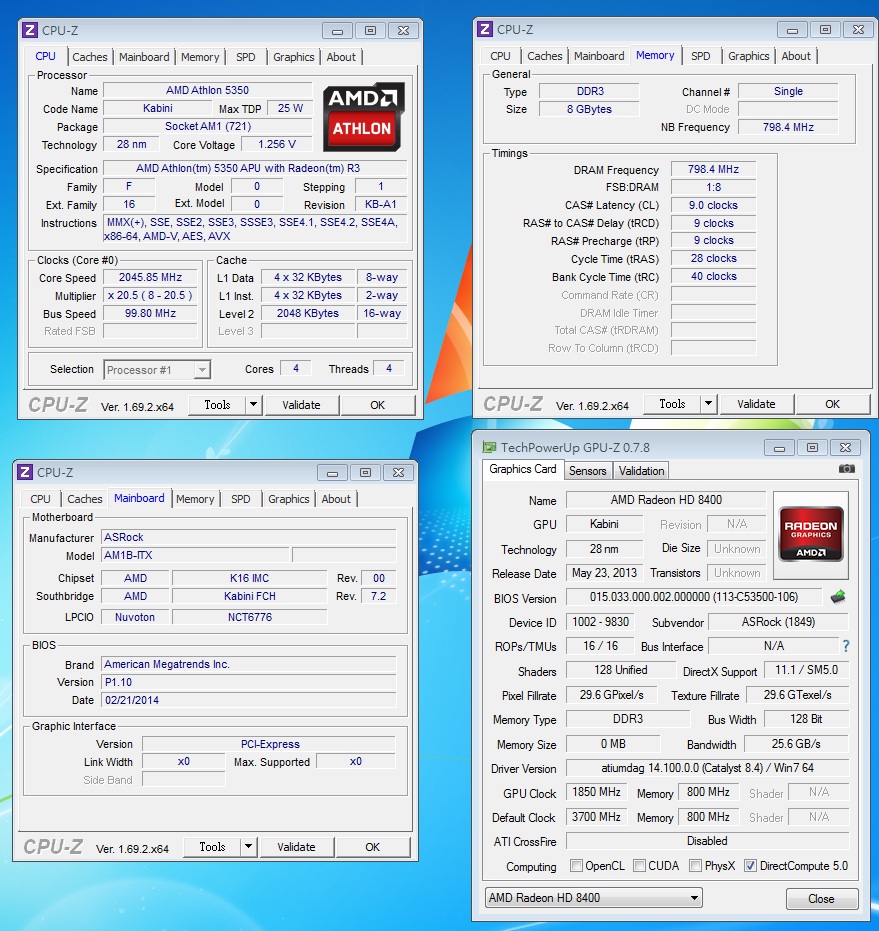Click the LPCIO value NCT6776

click(249, 617)
